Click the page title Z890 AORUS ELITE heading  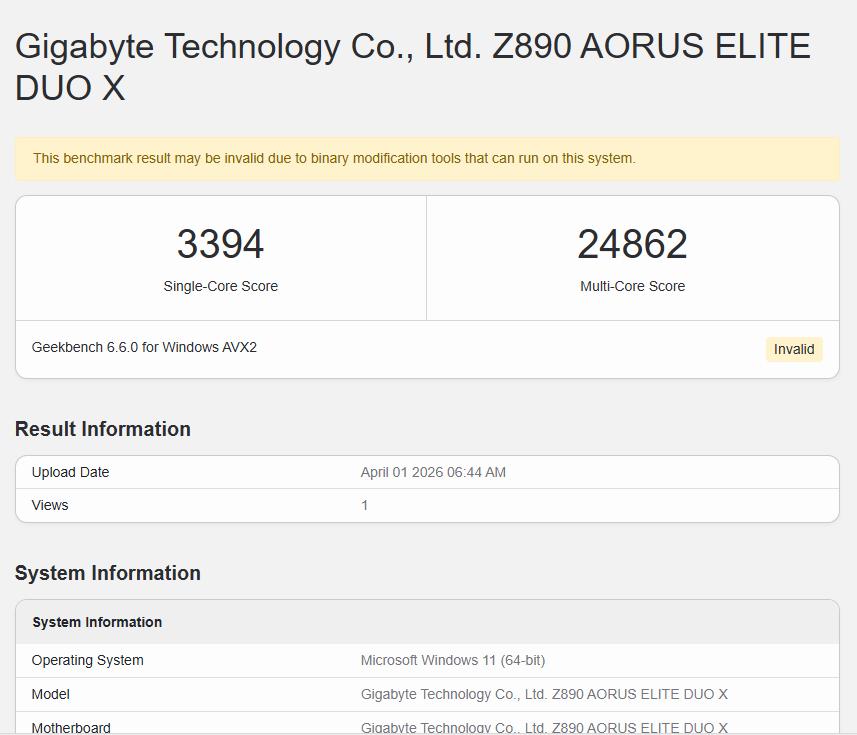[412, 66]
